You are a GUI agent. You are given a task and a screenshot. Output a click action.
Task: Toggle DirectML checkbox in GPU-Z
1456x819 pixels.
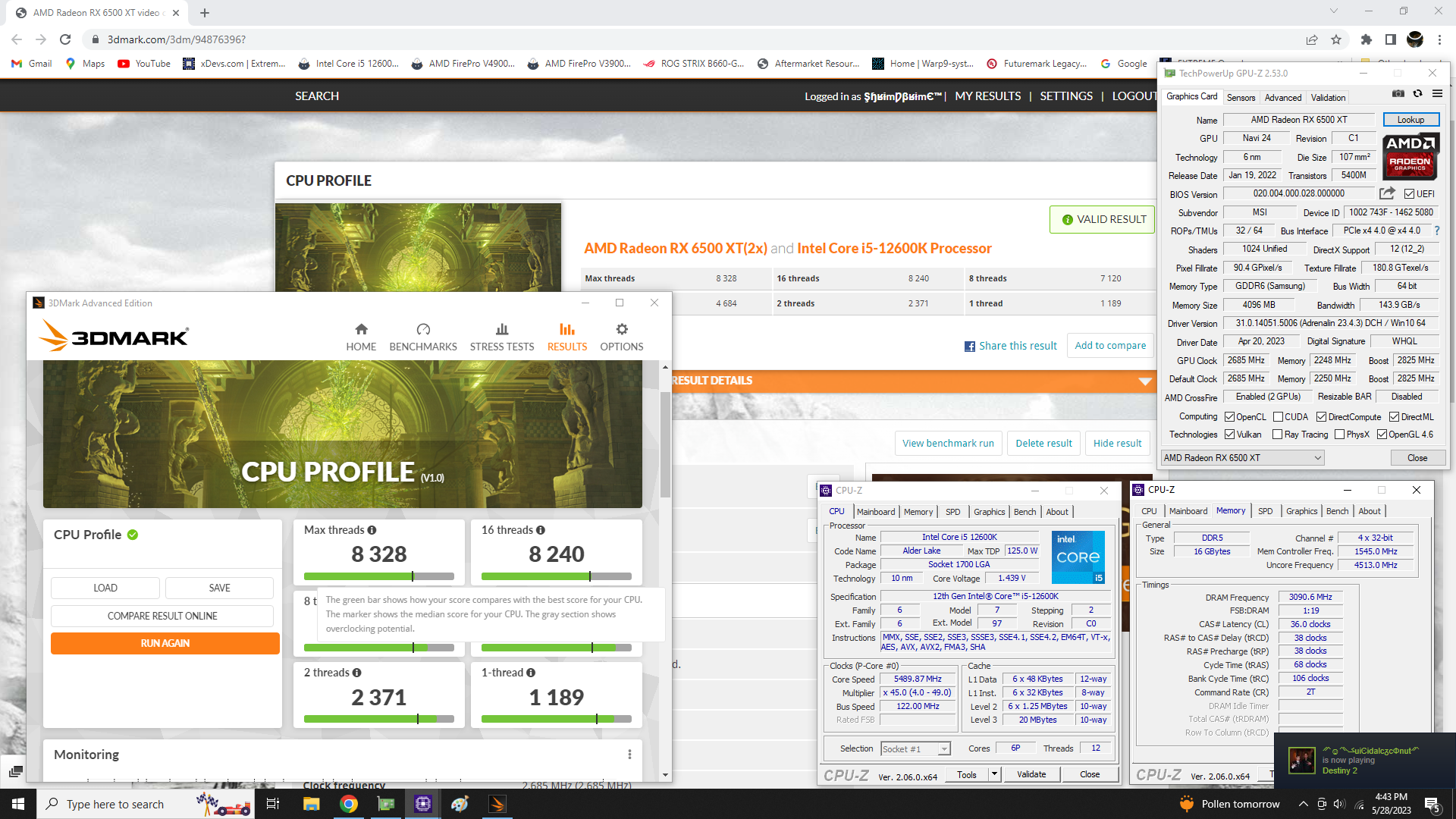pyautogui.click(x=1395, y=417)
